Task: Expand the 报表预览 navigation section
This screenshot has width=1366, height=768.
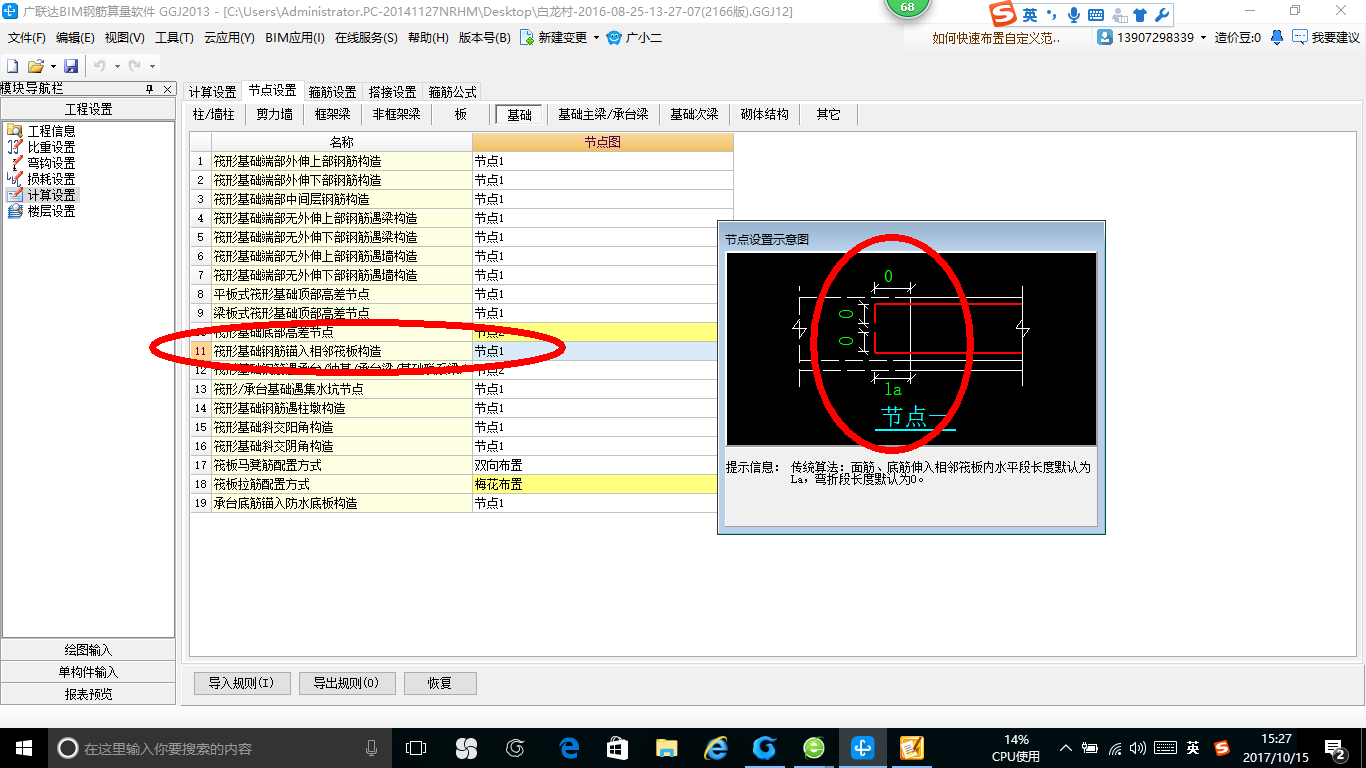Action: pos(88,694)
